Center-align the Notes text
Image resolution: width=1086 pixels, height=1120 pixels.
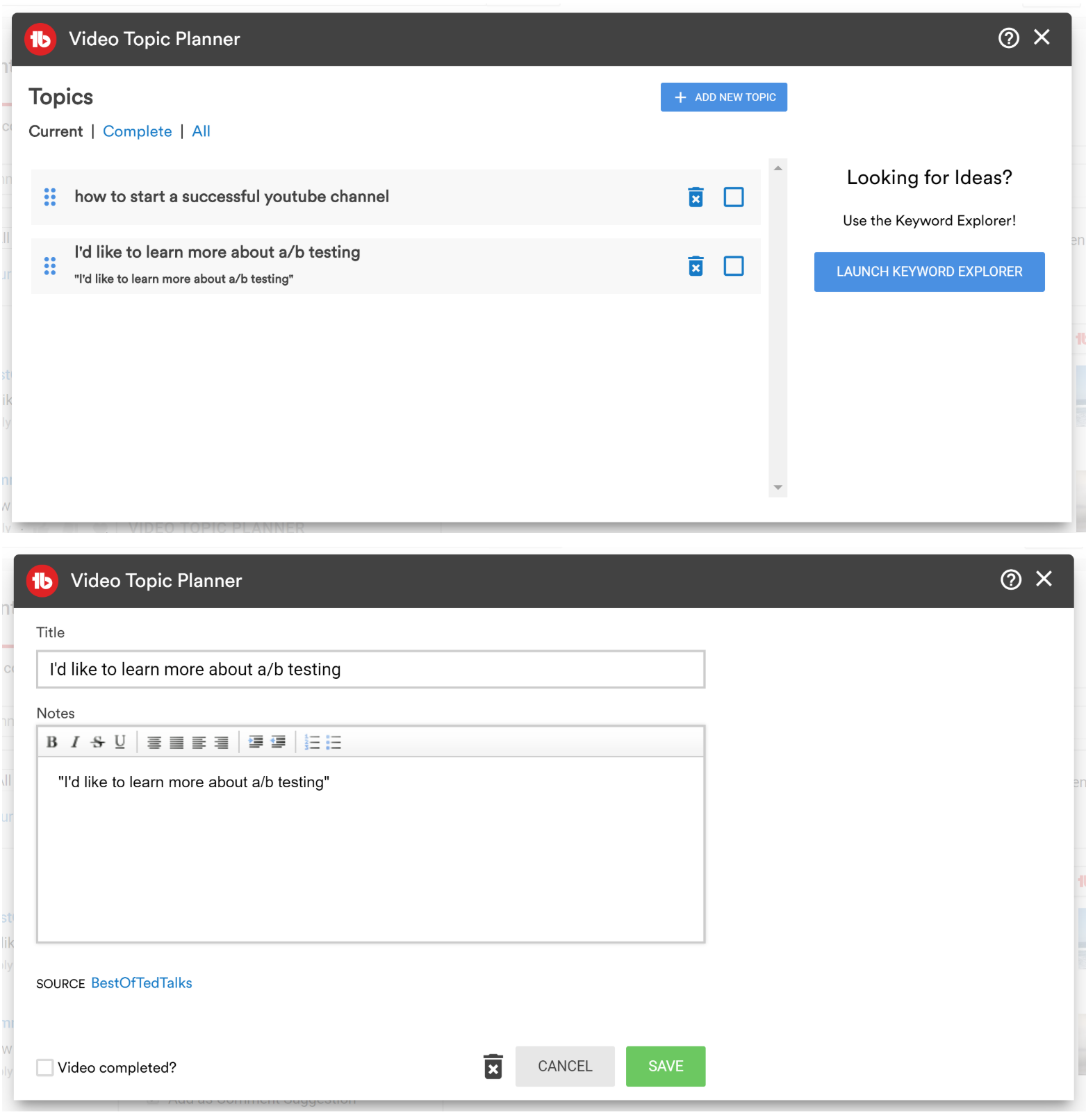(154, 743)
